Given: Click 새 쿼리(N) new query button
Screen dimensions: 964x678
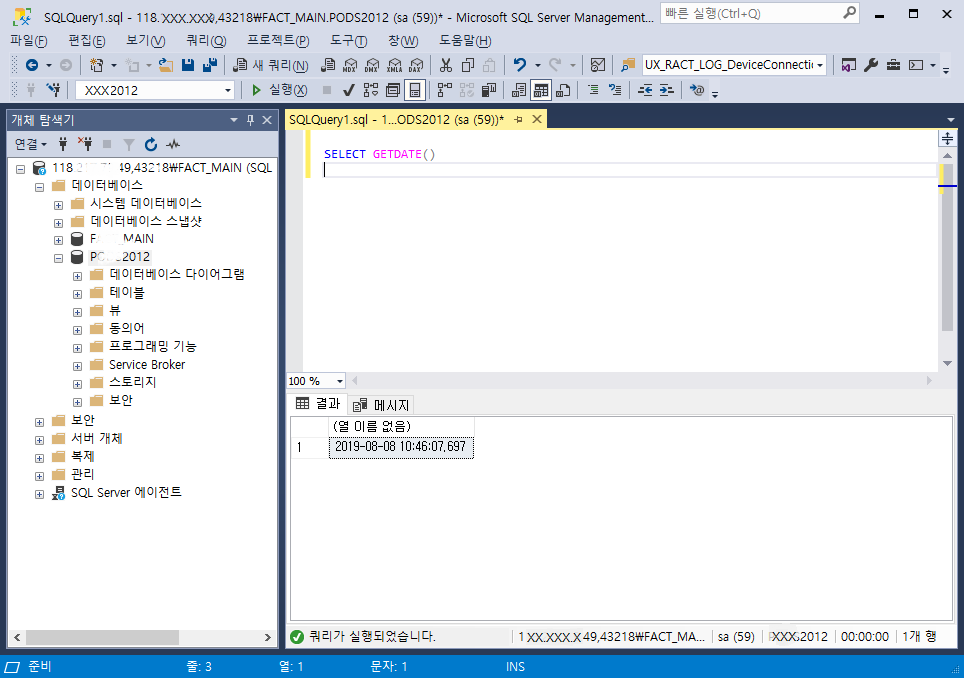Looking at the screenshot, I should (x=271, y=65).
